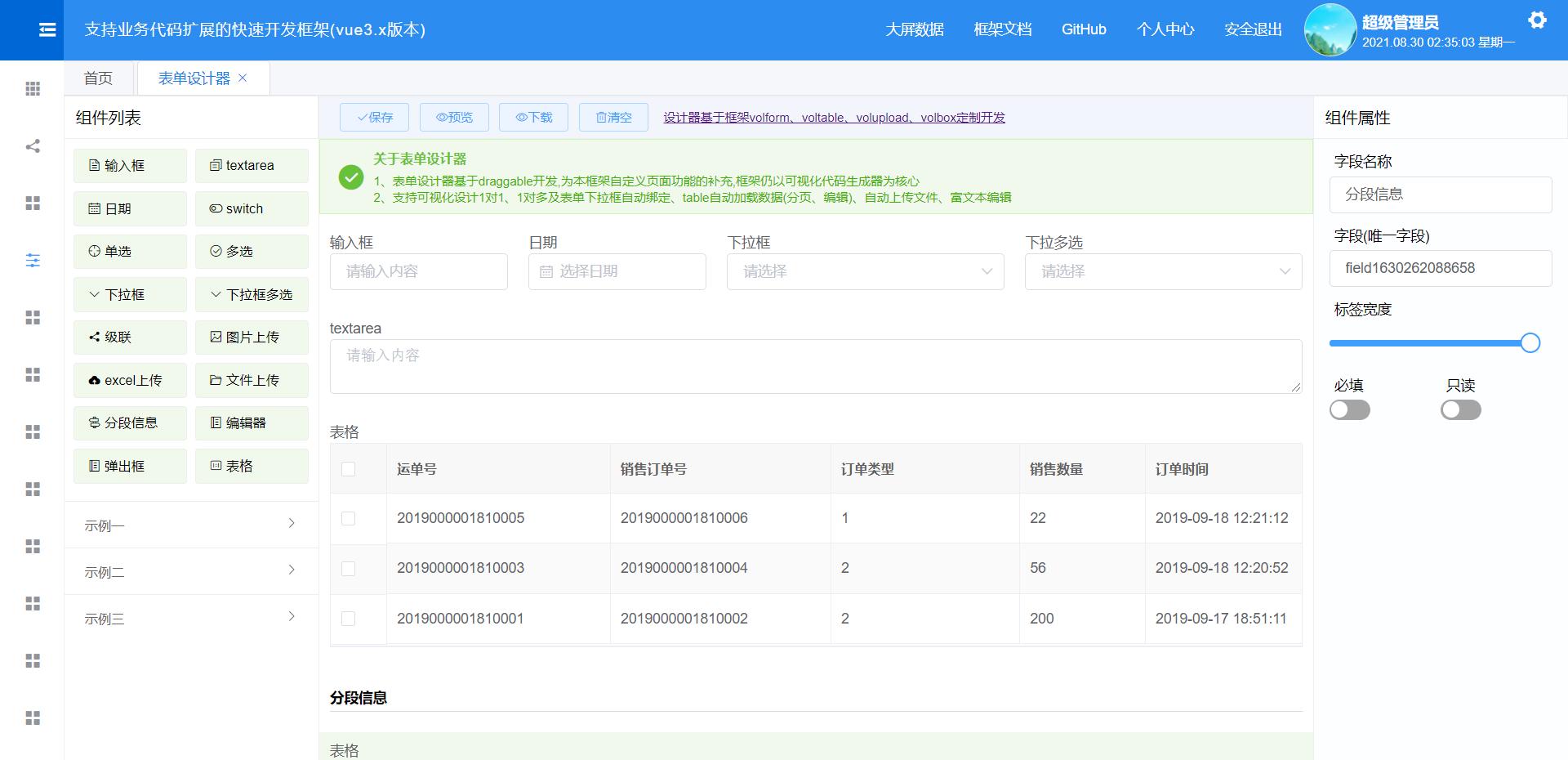Open the volform framework documentation link
The image size is (1568, 760).
[x=834, y=118]
